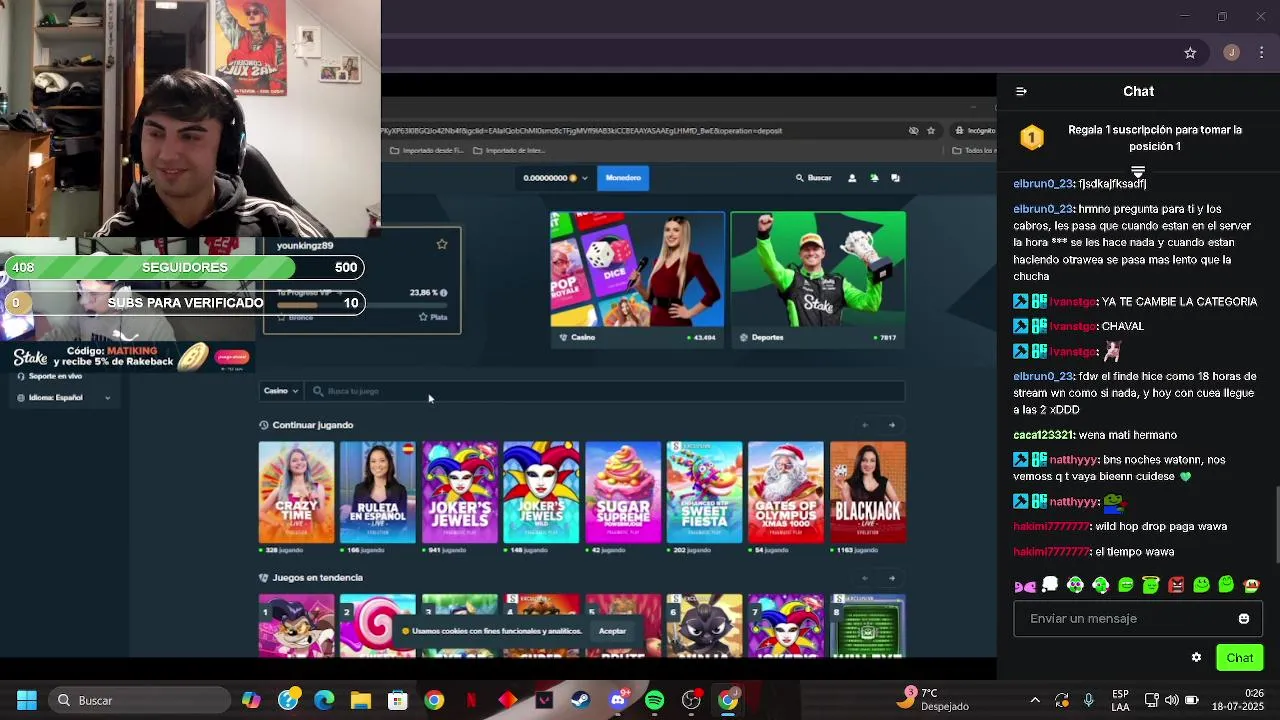Open the Gates of Olympus Xmas 1000 tile
The image size is (1280, 720).
[x=786, y=492]
